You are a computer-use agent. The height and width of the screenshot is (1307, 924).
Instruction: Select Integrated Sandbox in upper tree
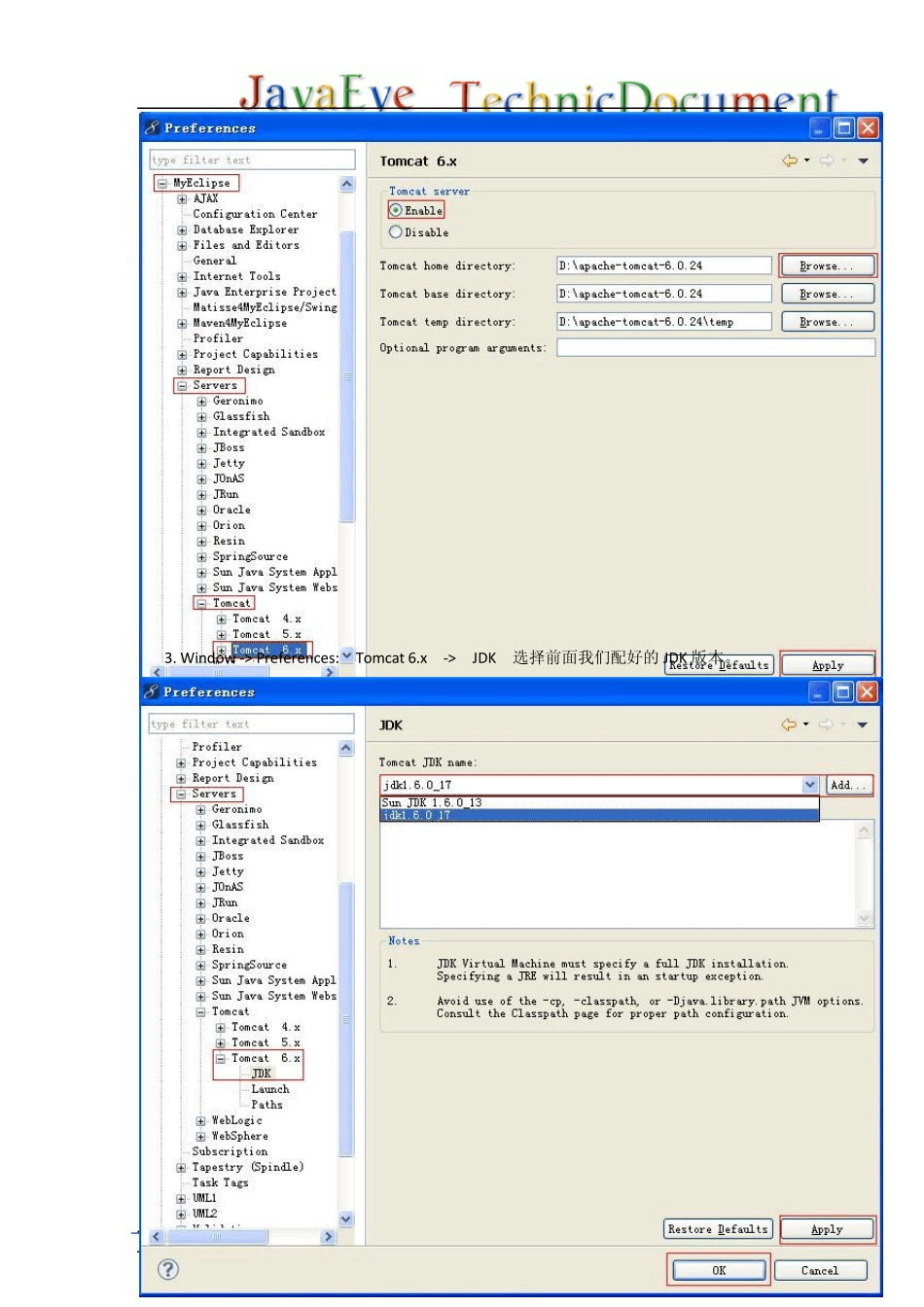(269, 432)
